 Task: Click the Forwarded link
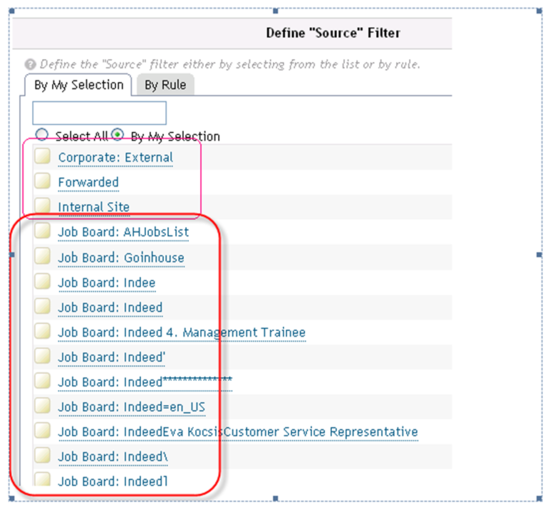point(88,182)
